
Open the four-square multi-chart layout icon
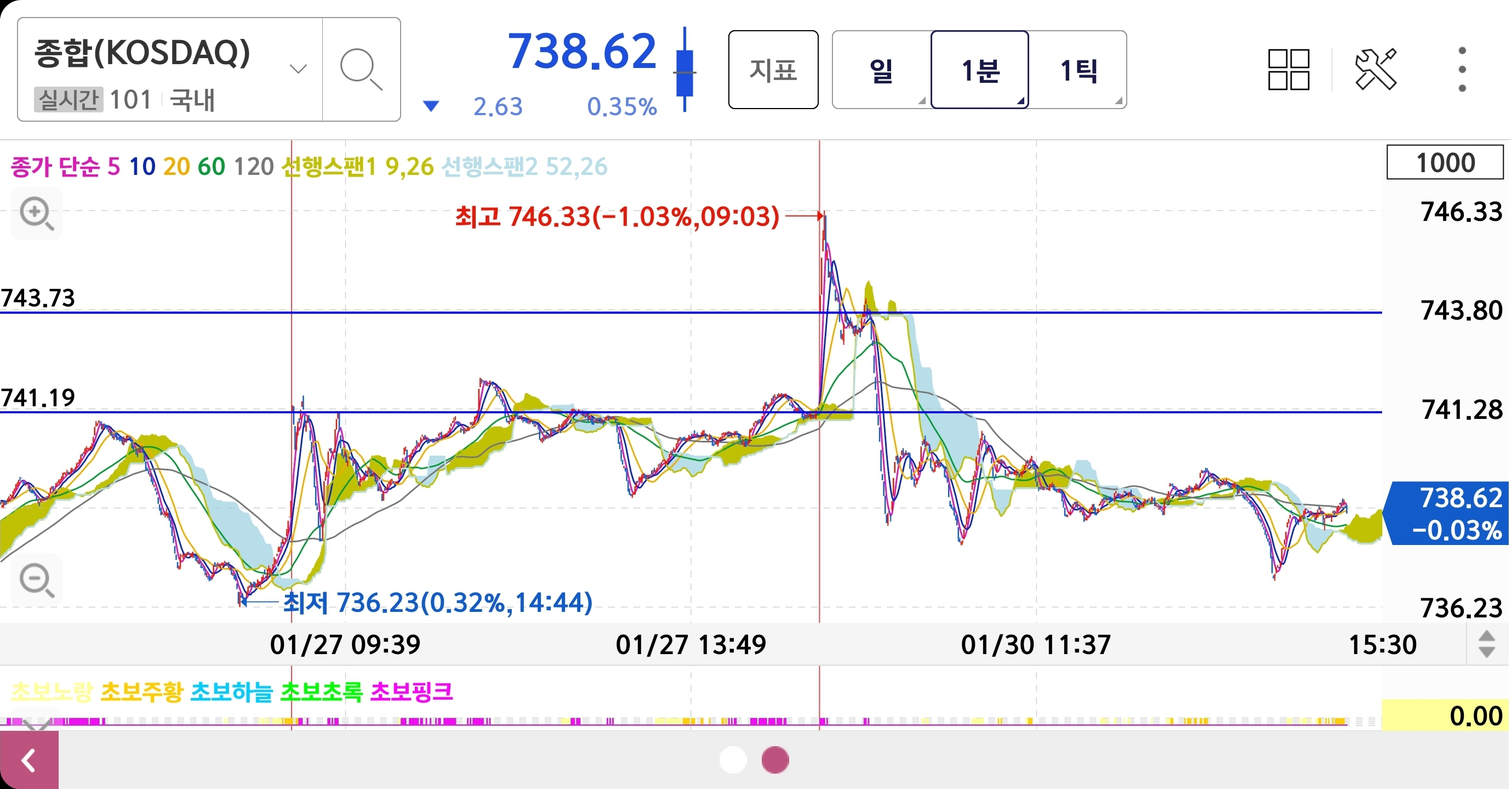point(1288,69)
